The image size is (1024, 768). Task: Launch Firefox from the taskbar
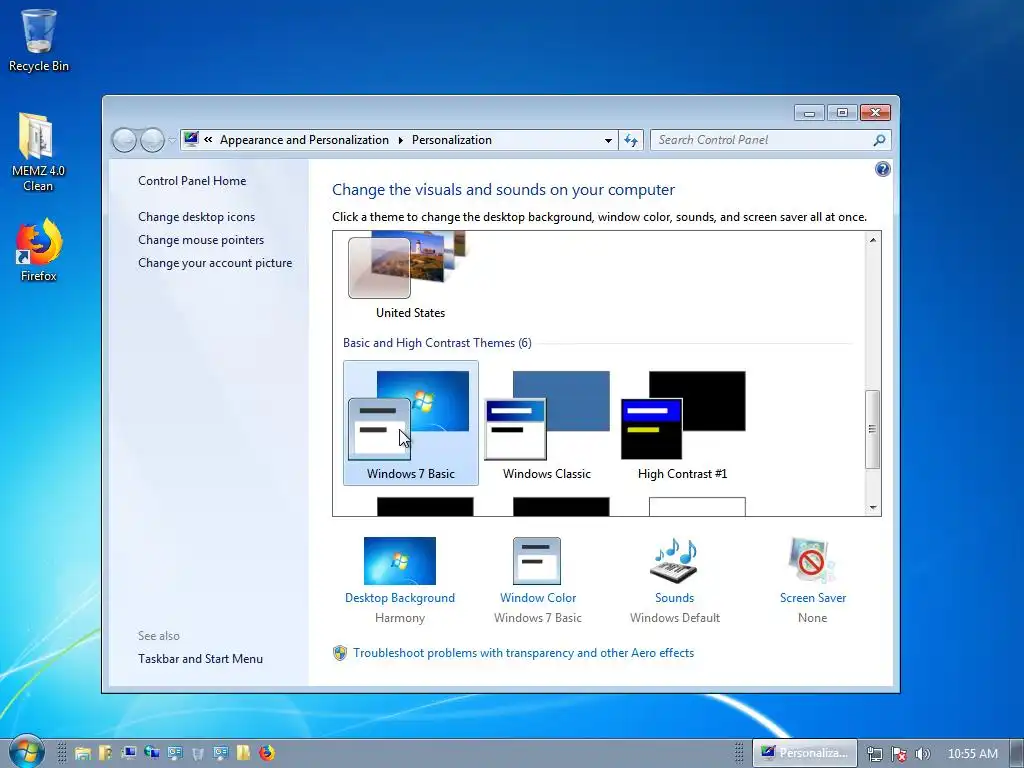tap(266, 753)
